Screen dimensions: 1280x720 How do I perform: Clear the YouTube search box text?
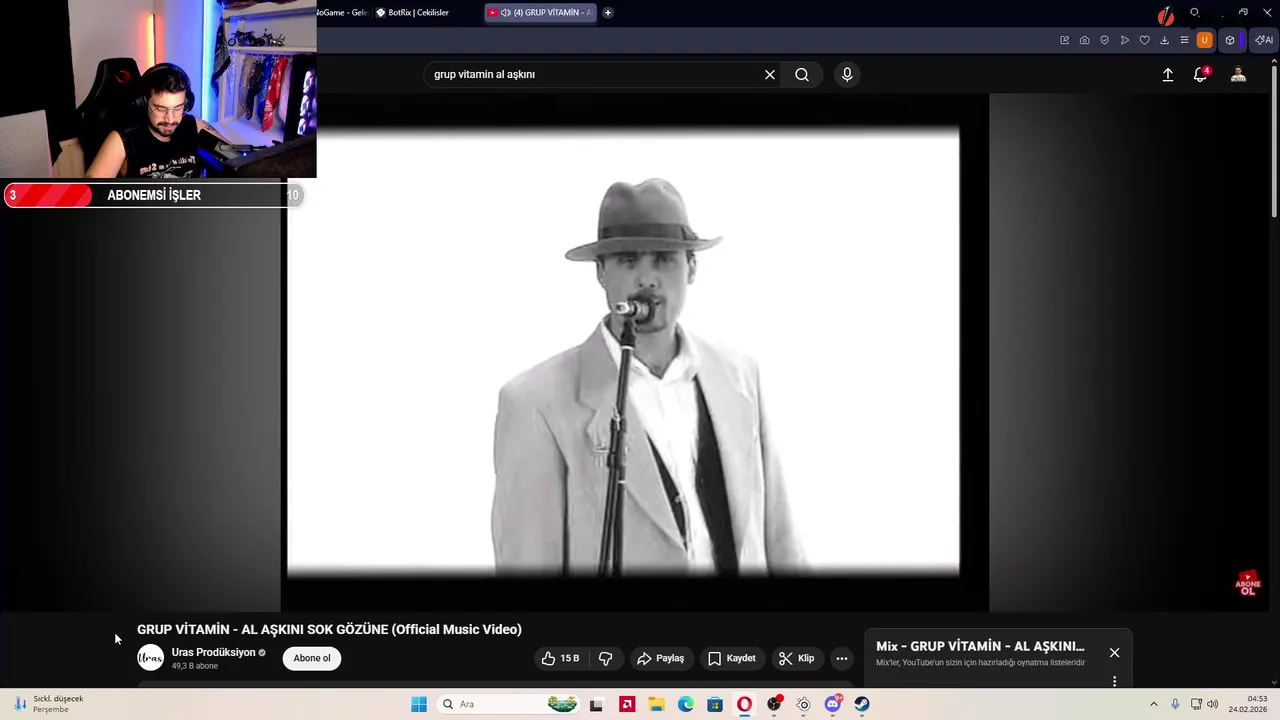tap(770, 74)
